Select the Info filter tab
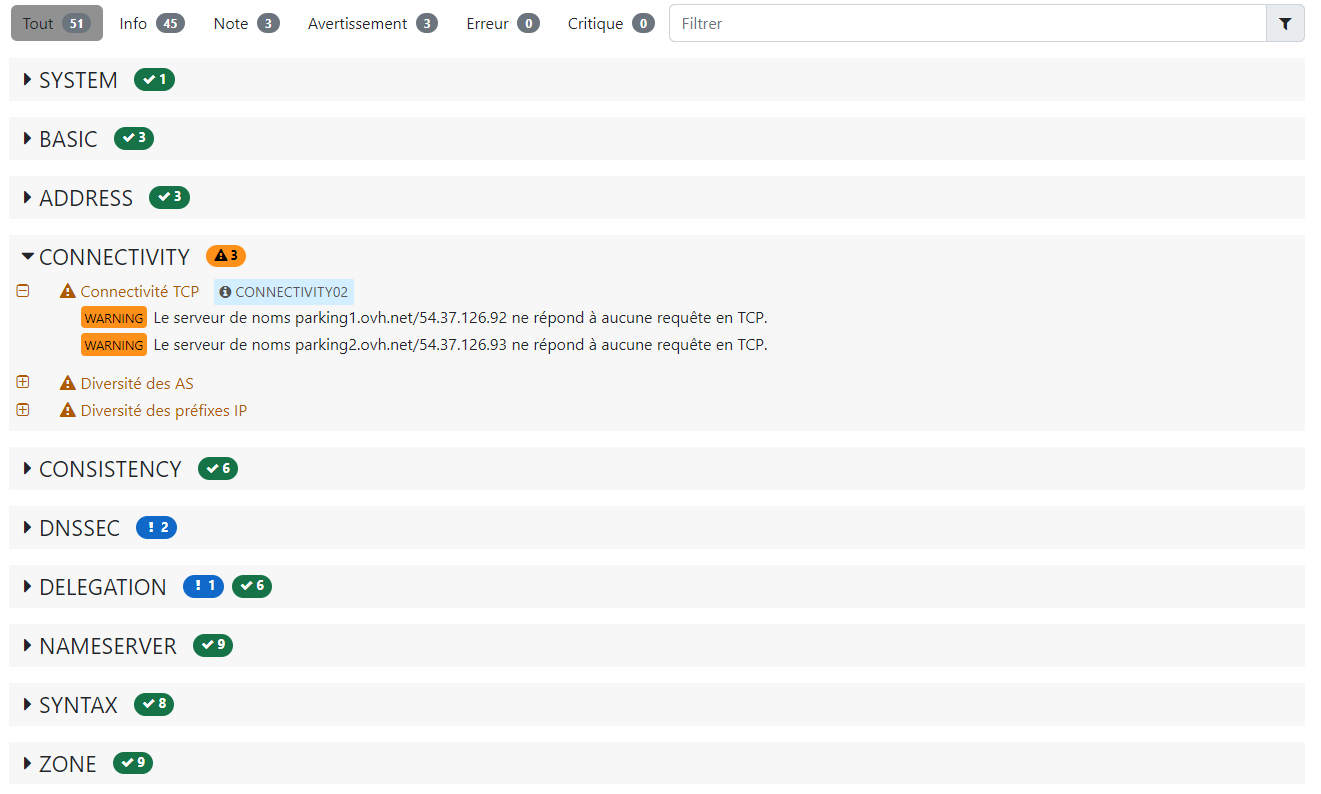The width and height of the screenshot is (1321, 794). click(x=151, y=23)
